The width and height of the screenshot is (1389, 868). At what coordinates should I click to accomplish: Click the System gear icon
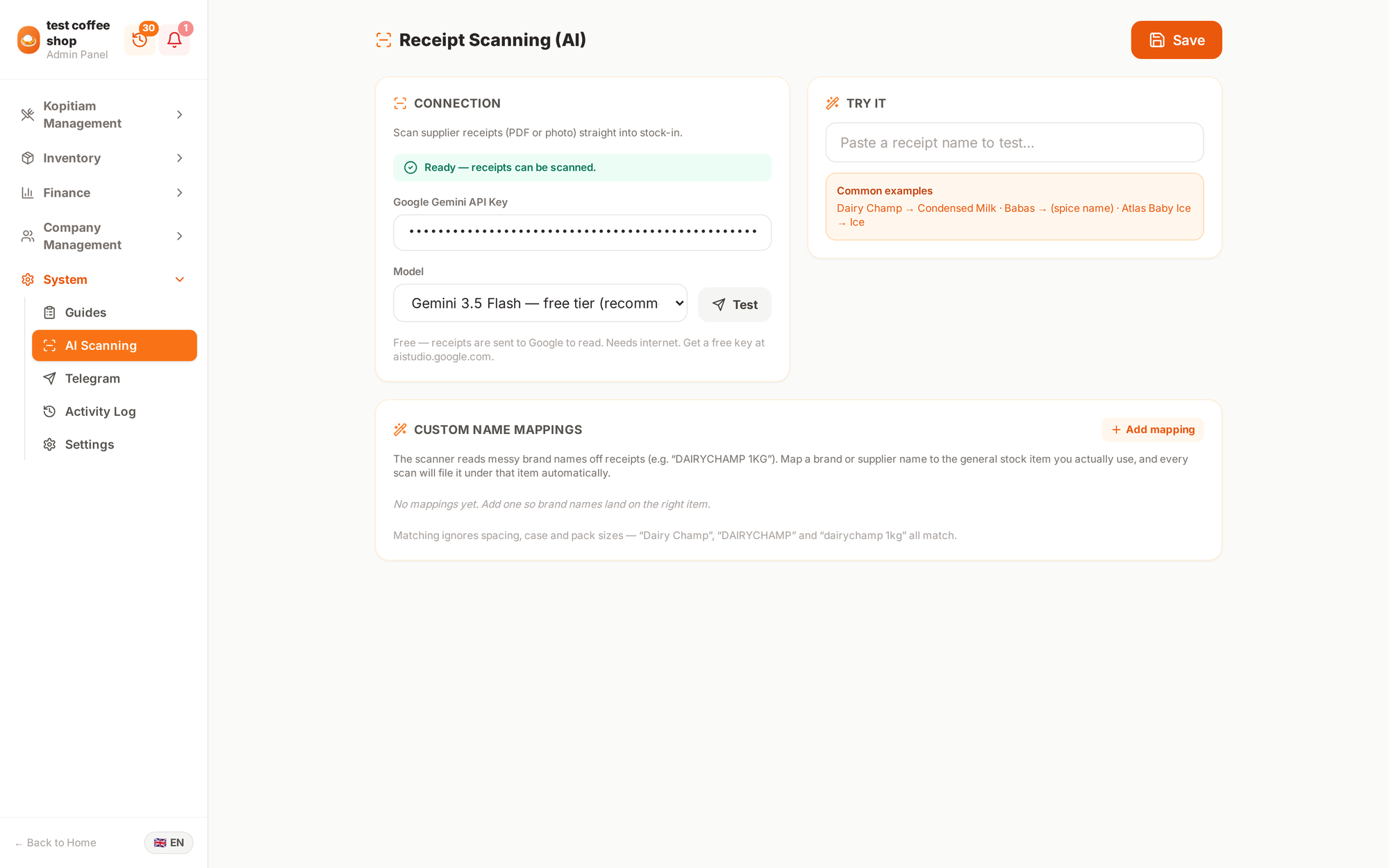tap(28, 279)
